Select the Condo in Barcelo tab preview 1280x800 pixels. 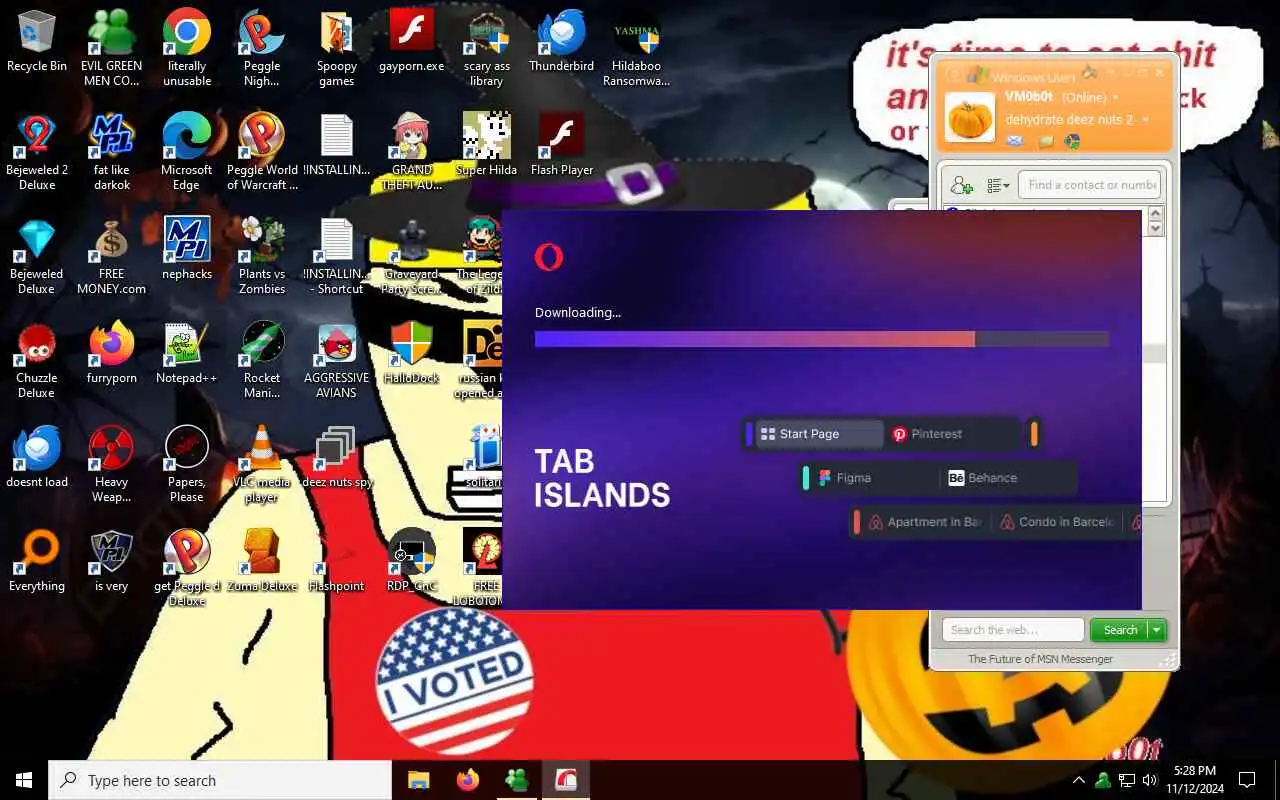pyautogui.click(x=1056, y=522)
